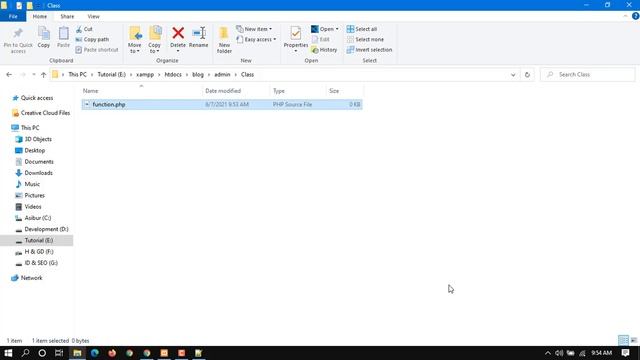Go back to previous folder
Screen dimensions: 640x360
coord(9,75)
